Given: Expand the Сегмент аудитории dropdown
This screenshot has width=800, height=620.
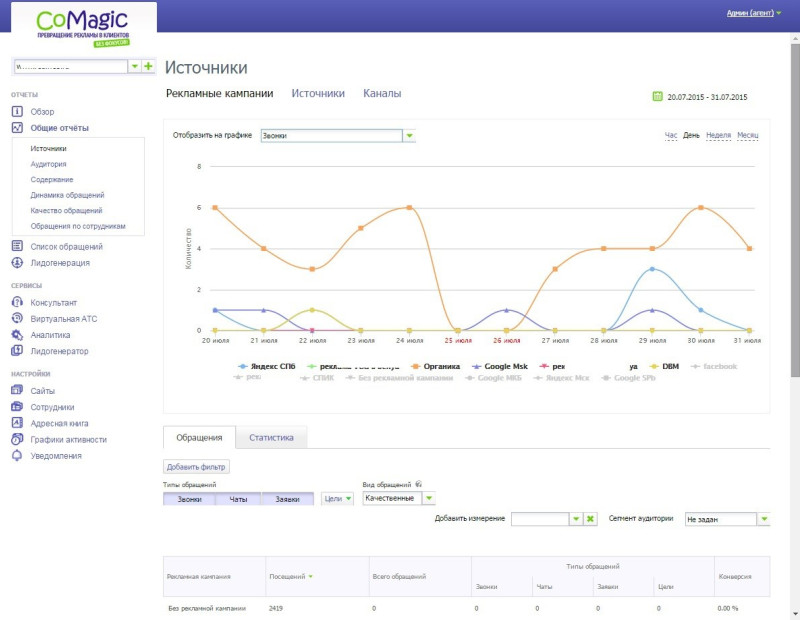Looking at the screenshot, I should 764,519.
